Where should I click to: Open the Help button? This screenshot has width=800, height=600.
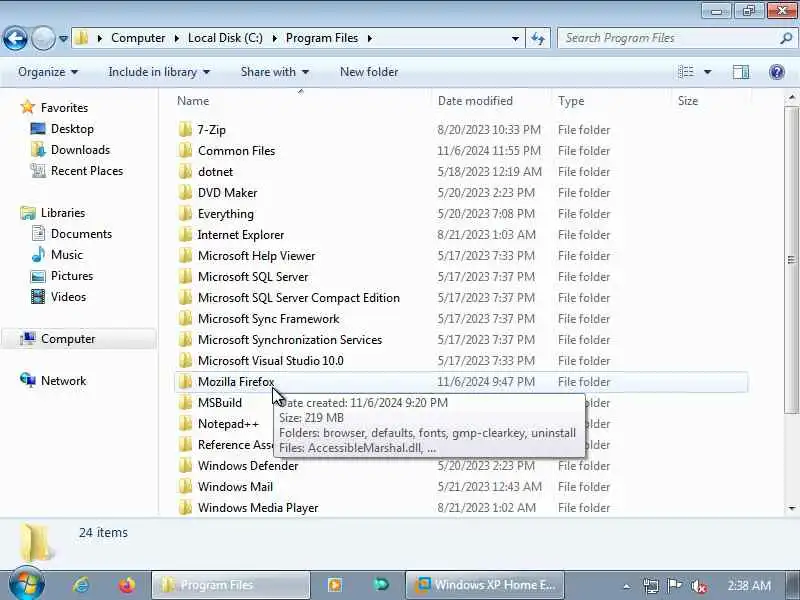(777, 72)
